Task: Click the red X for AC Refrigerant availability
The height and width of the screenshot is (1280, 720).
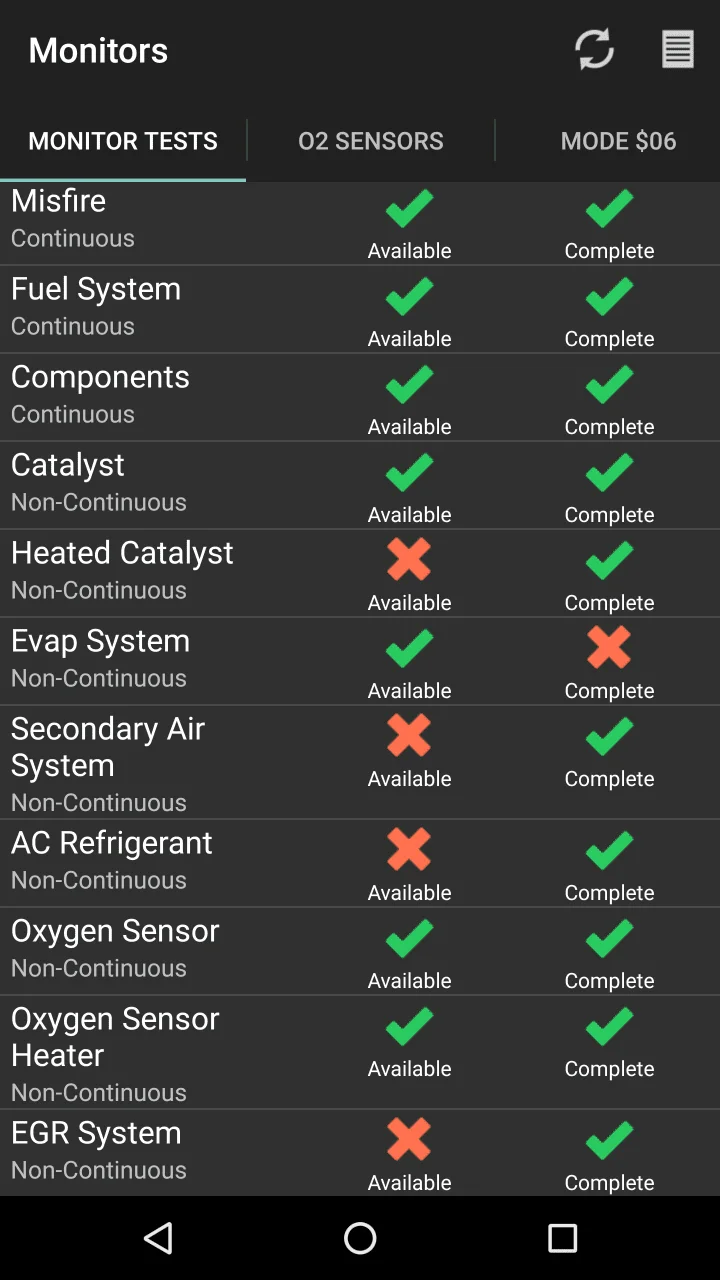Action: tap(409, 850)
